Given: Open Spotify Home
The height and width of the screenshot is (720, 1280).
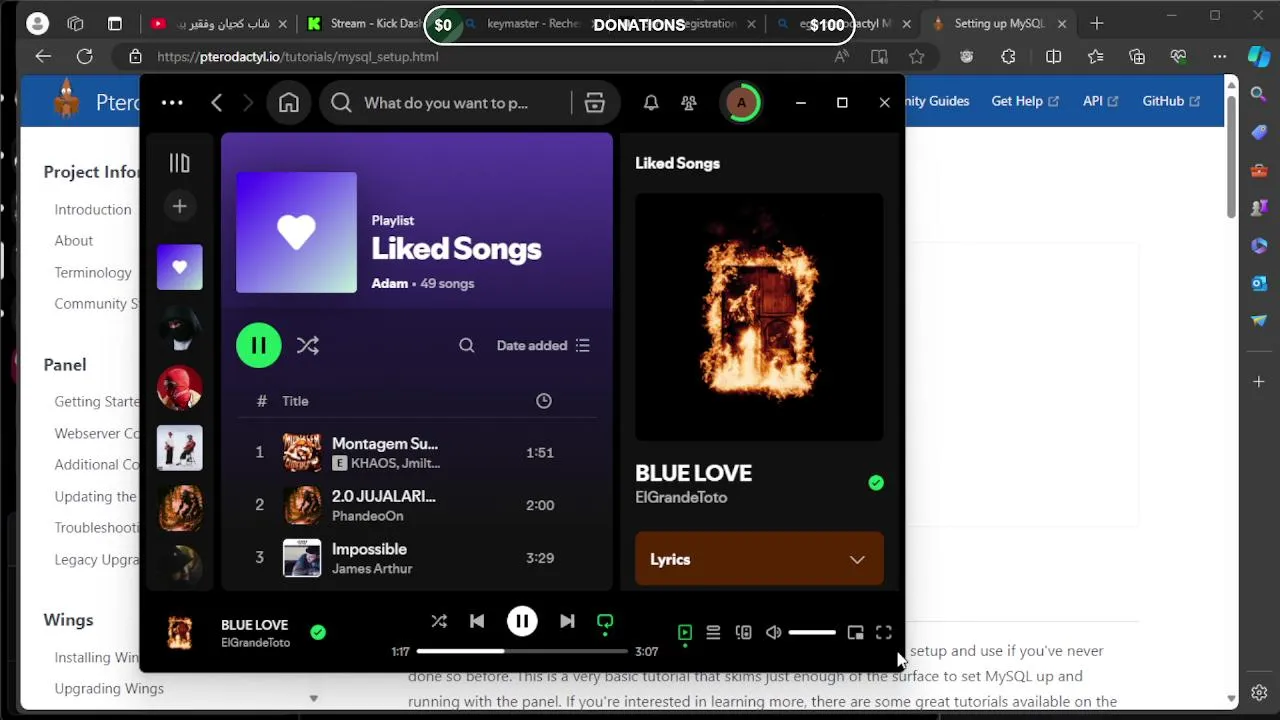Looking at the screenshot, I should 289,103.
